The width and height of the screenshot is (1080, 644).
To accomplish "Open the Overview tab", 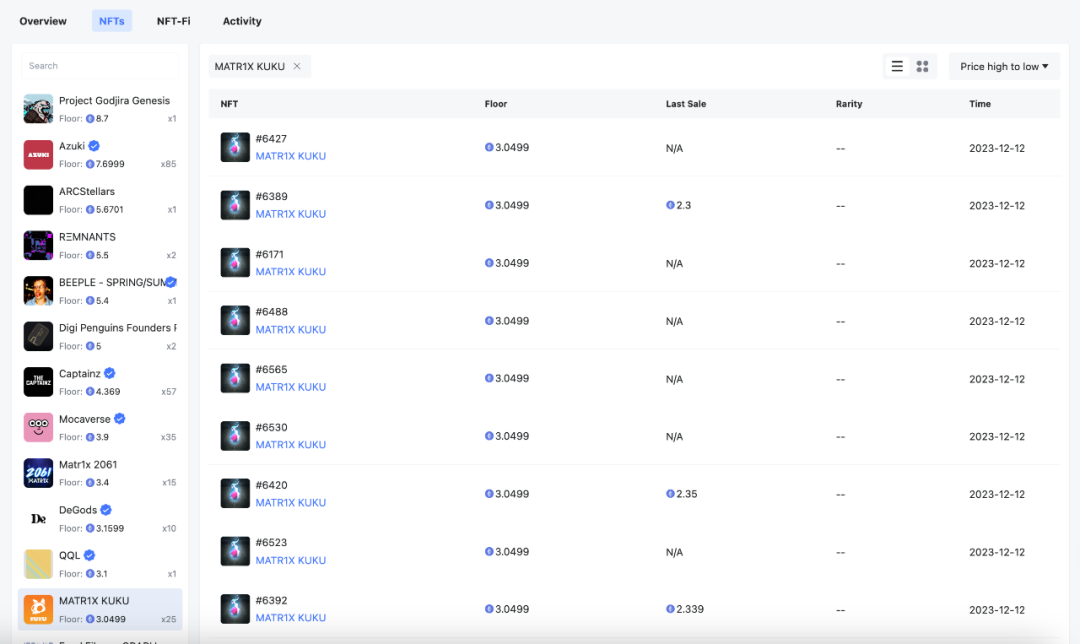I will coord(43,21).
